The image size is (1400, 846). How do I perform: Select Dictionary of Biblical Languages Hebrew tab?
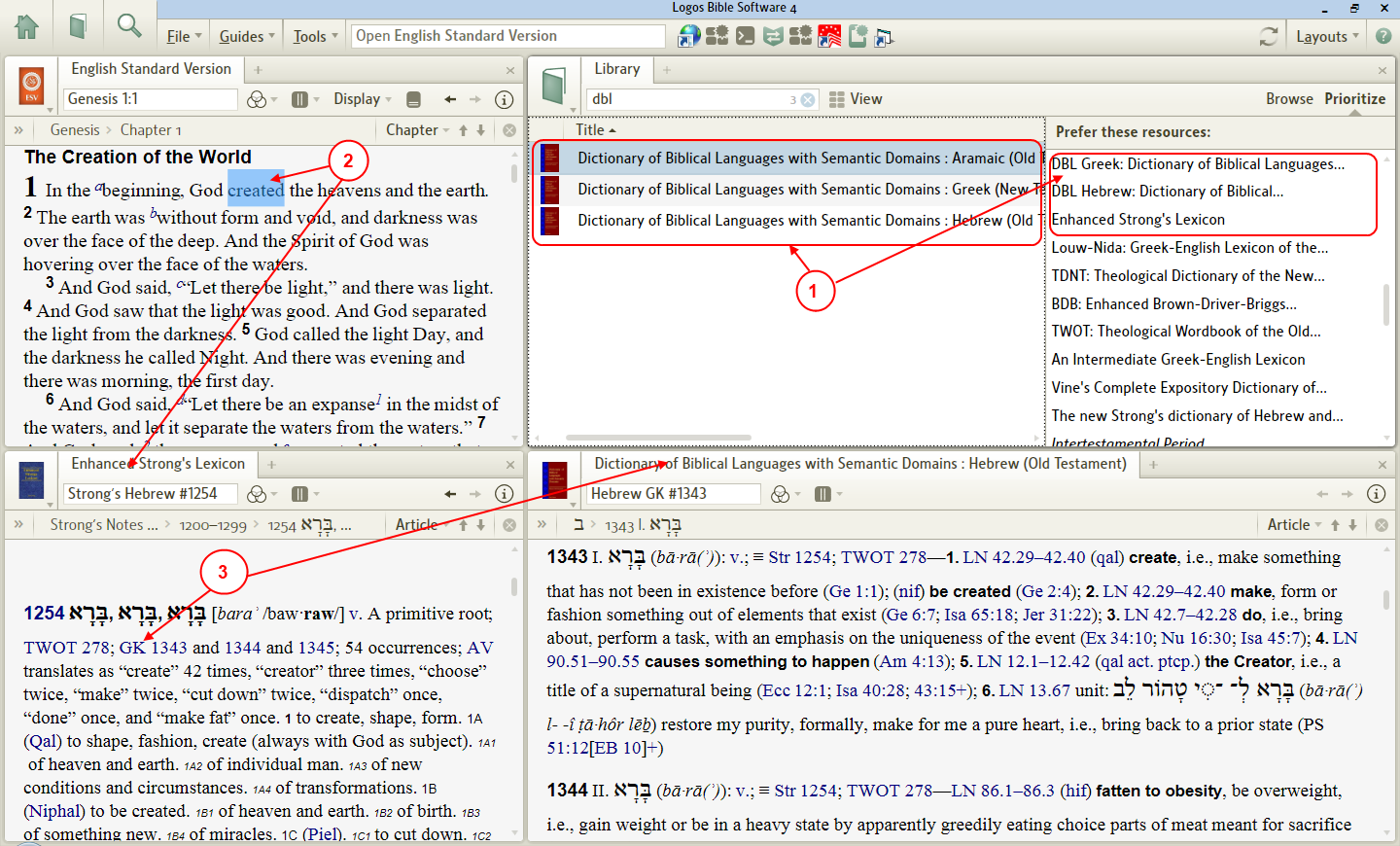859,464
